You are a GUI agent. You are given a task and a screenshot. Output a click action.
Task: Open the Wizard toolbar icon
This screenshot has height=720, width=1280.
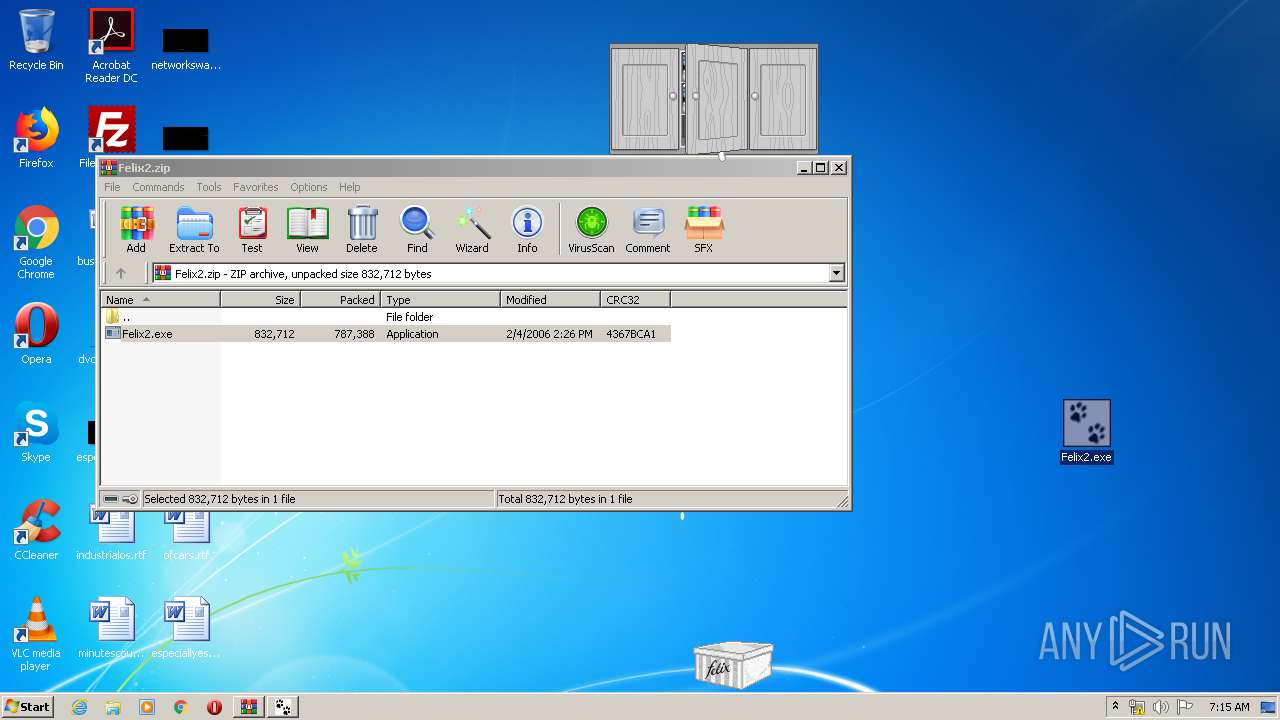472,230
